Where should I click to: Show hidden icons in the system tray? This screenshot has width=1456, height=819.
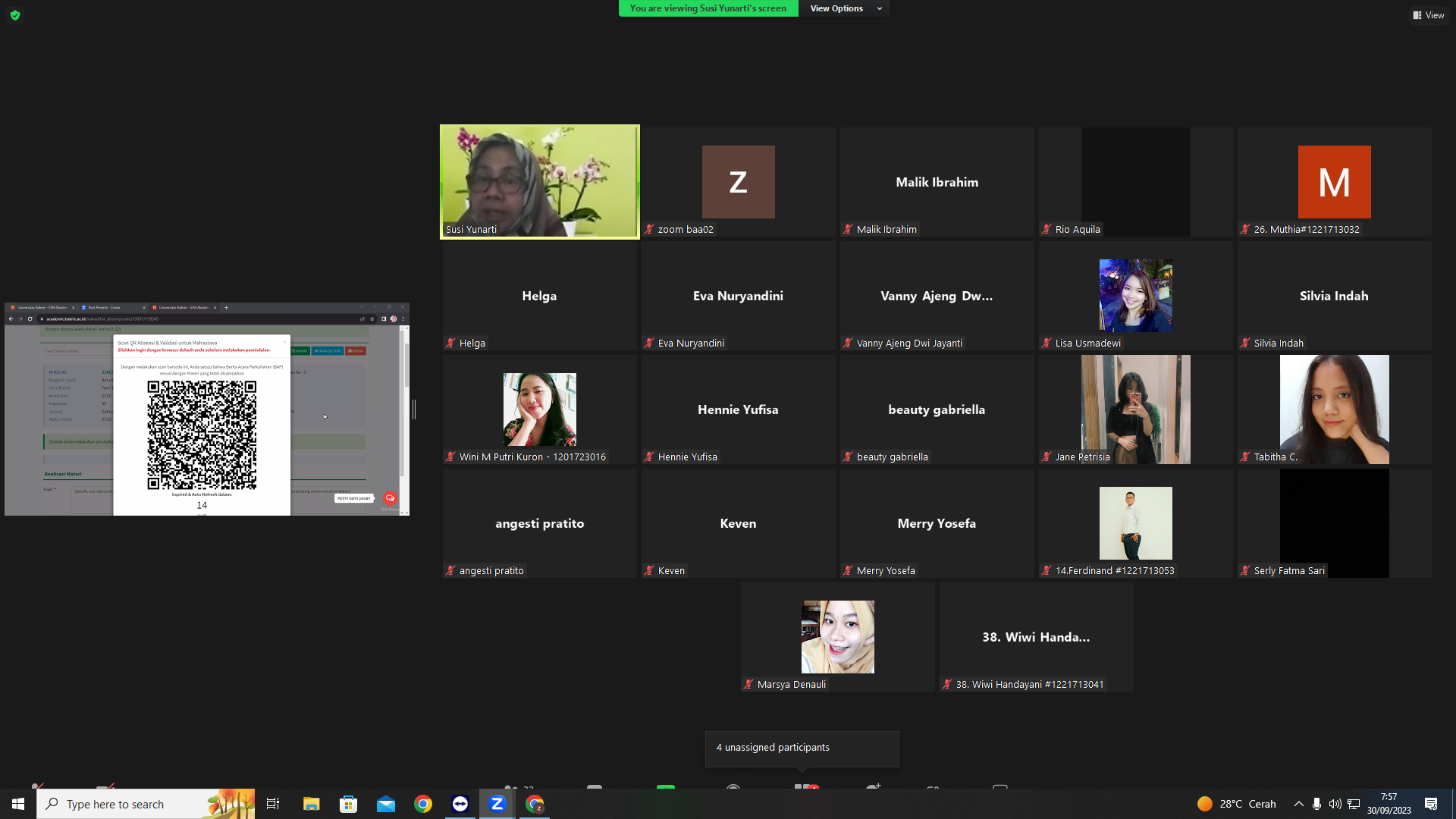point(1298,804)
